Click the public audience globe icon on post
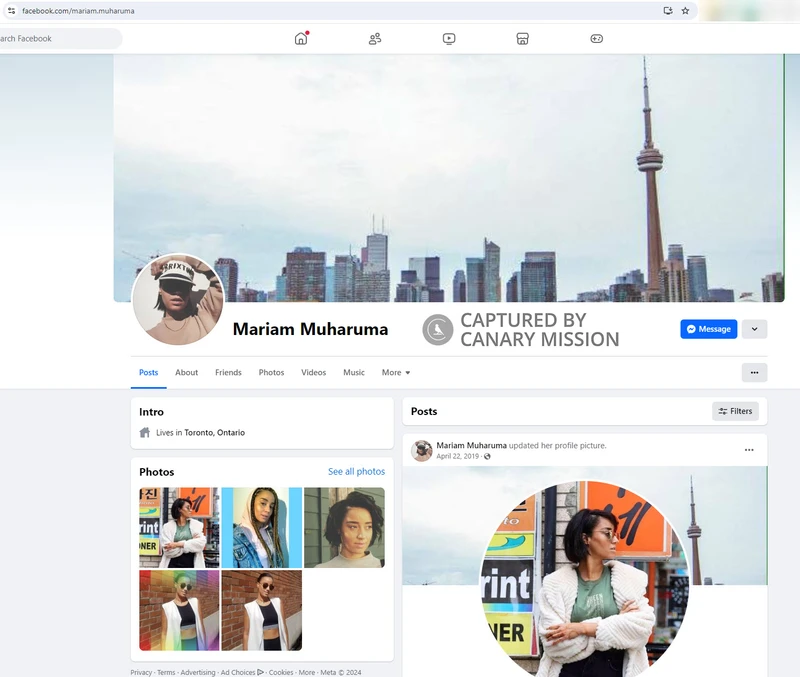Screen dimensions: 800x677 pos(487,457)
